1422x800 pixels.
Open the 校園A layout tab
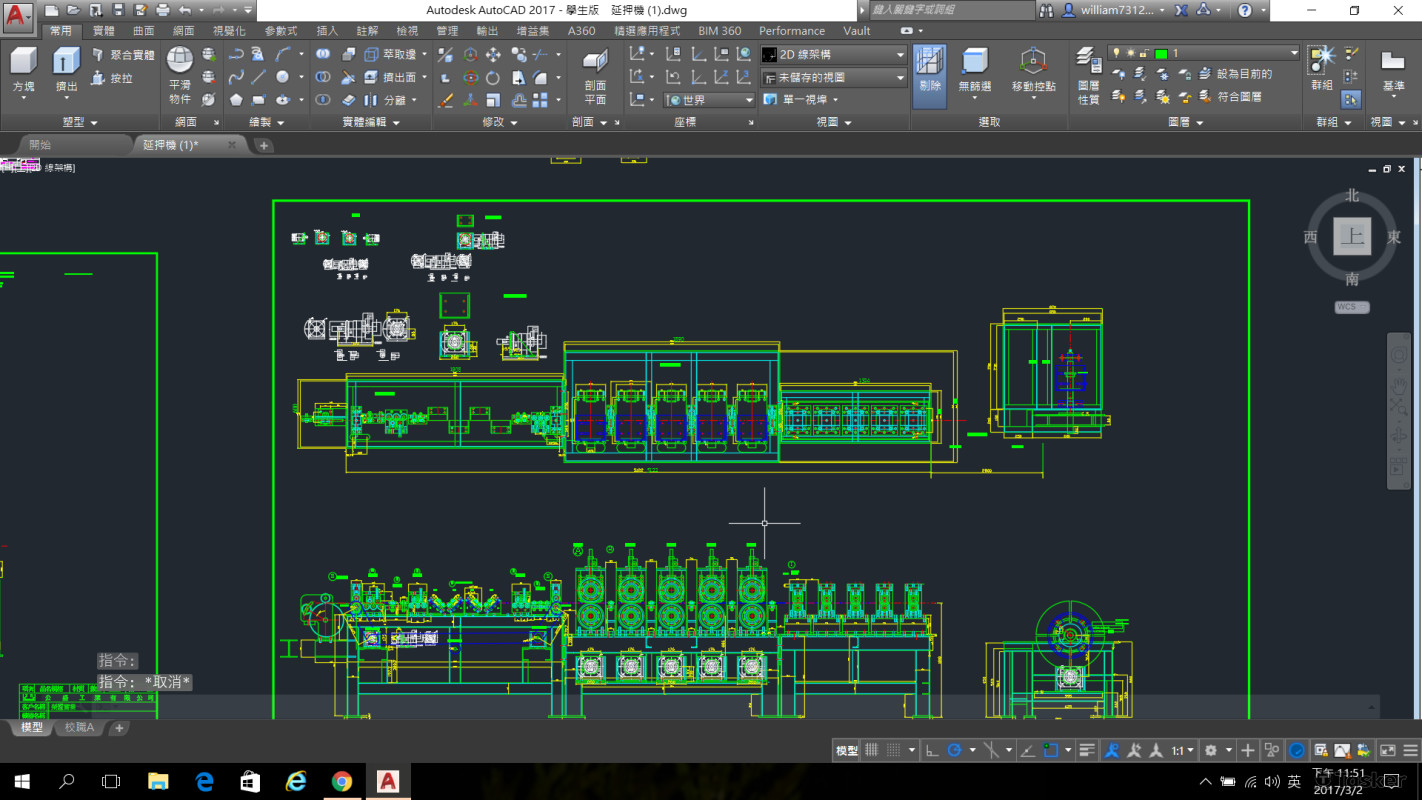(79, 728)
